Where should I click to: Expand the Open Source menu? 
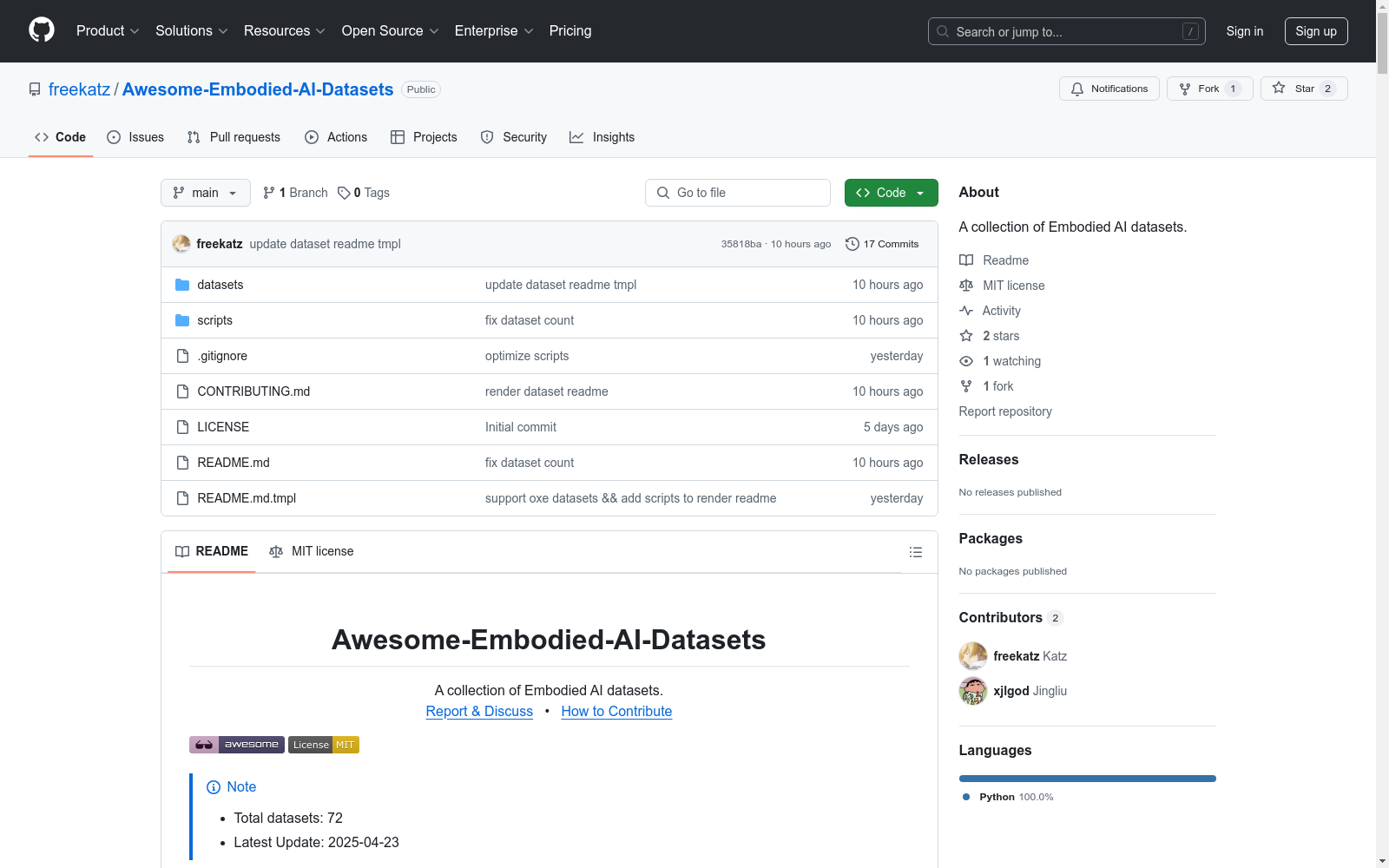tap(391, 31)
